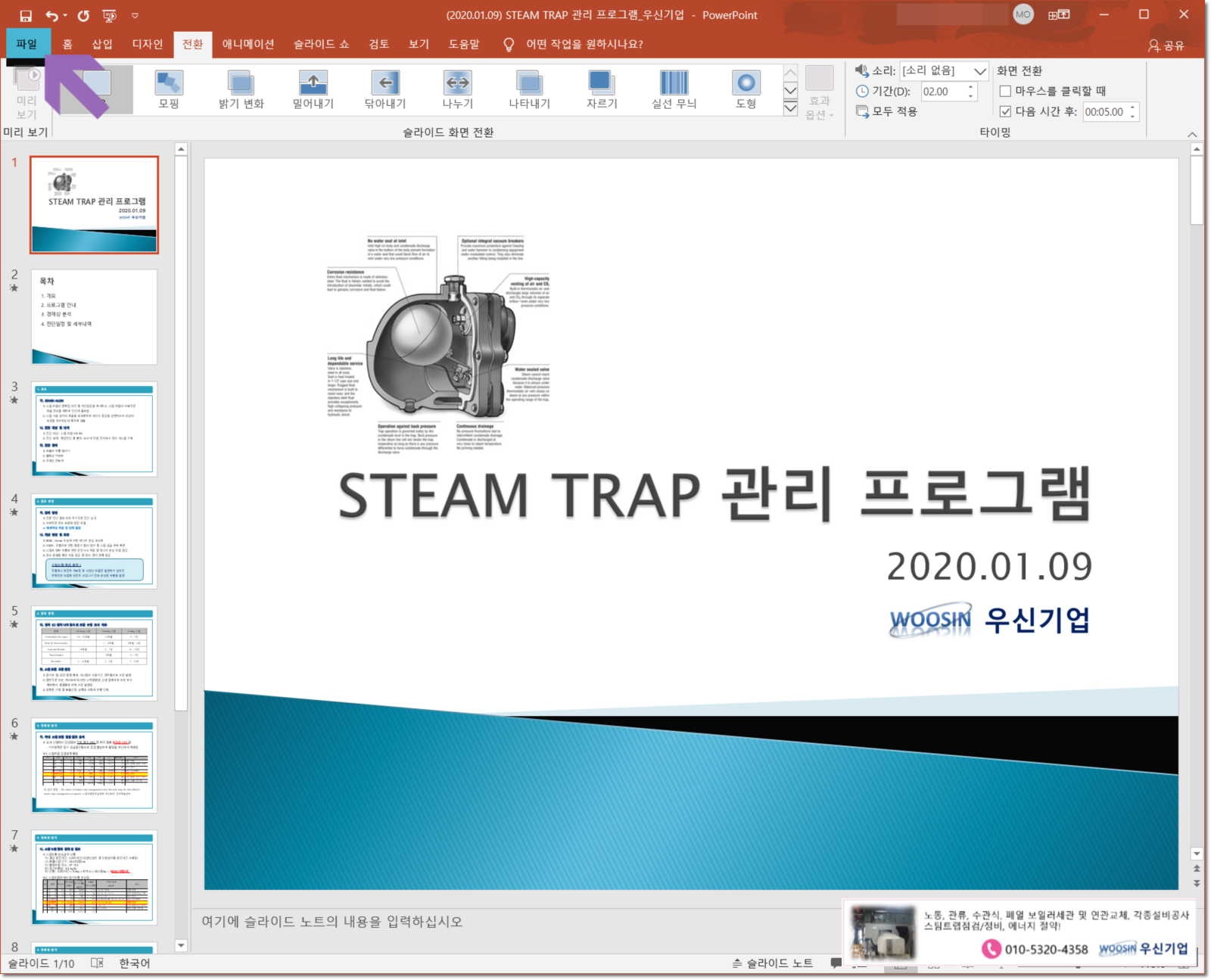Click the date text 2020.01.09 on the slide

989,567
